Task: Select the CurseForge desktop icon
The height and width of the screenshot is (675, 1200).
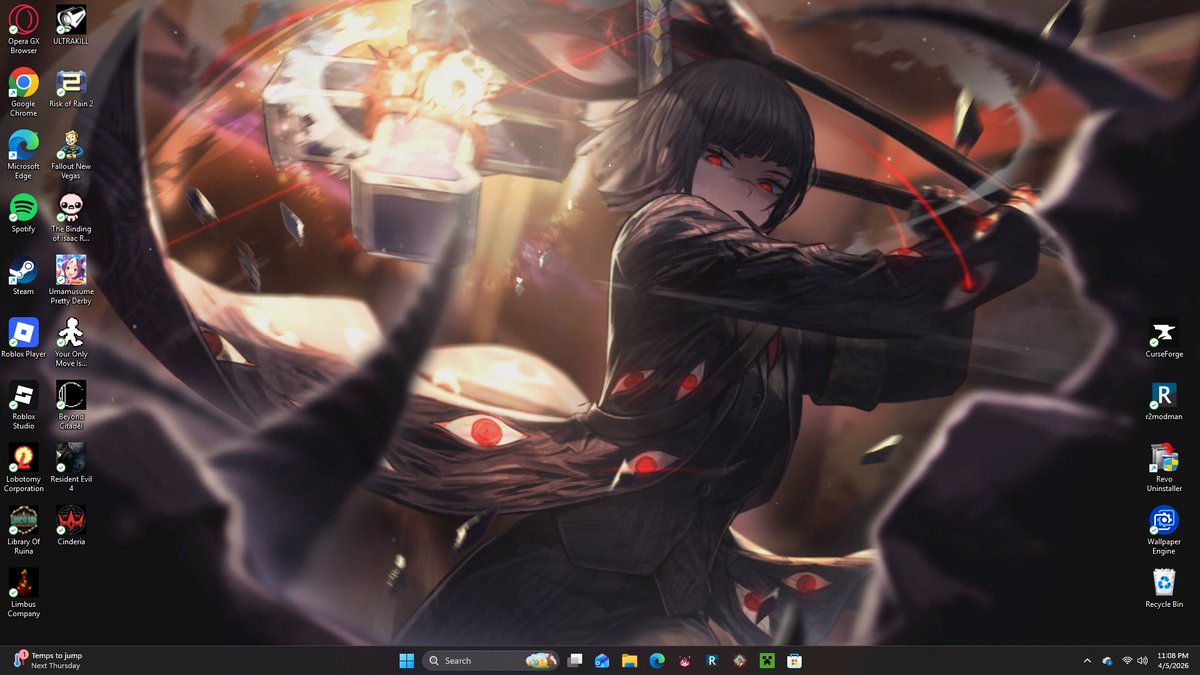Action: tap(1164, 338)
